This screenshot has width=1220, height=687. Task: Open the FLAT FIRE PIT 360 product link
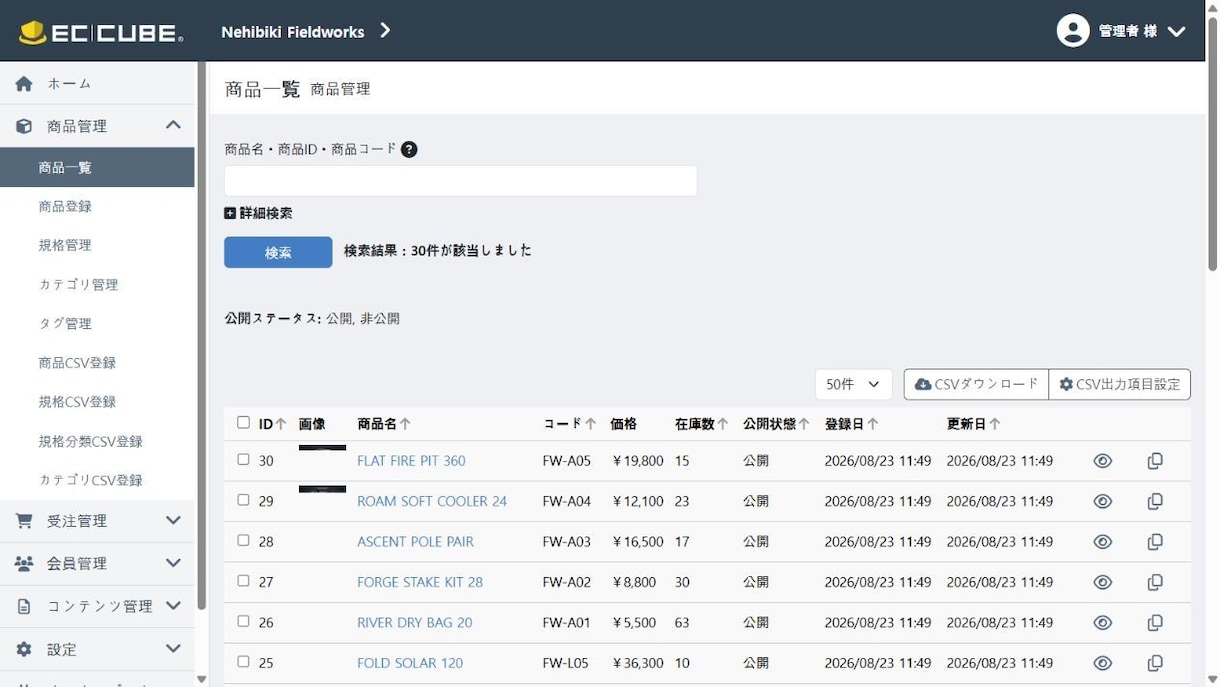(x=411, y=461)
